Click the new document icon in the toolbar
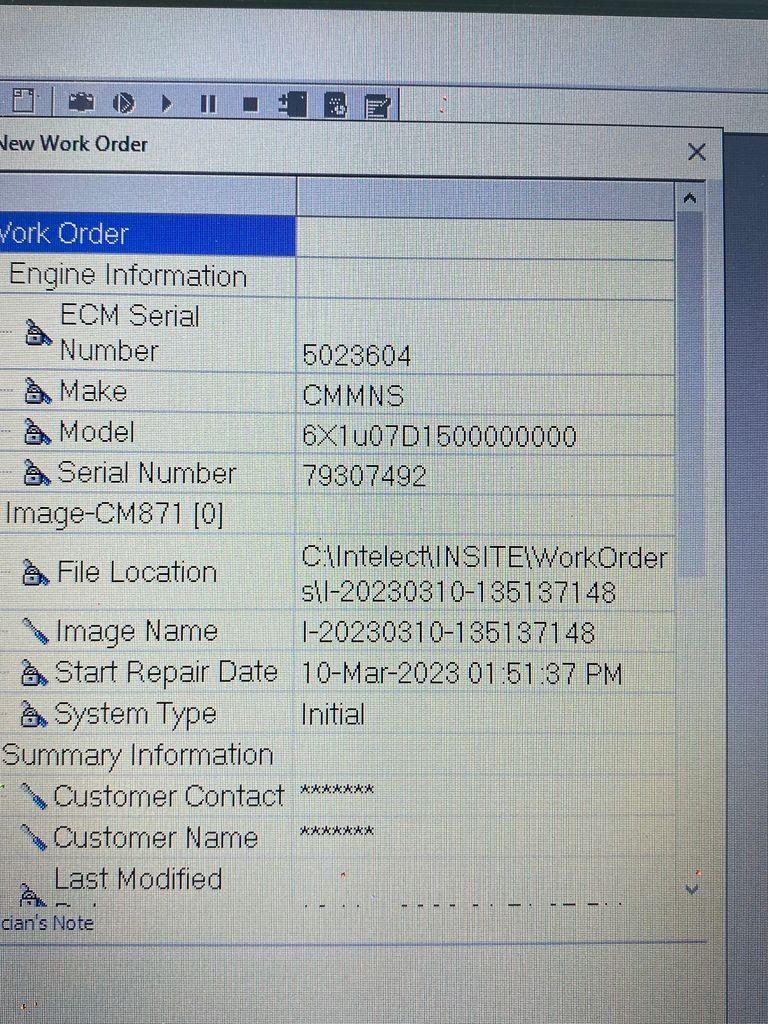Screen dimensions: 768x1024 point(23,101)
